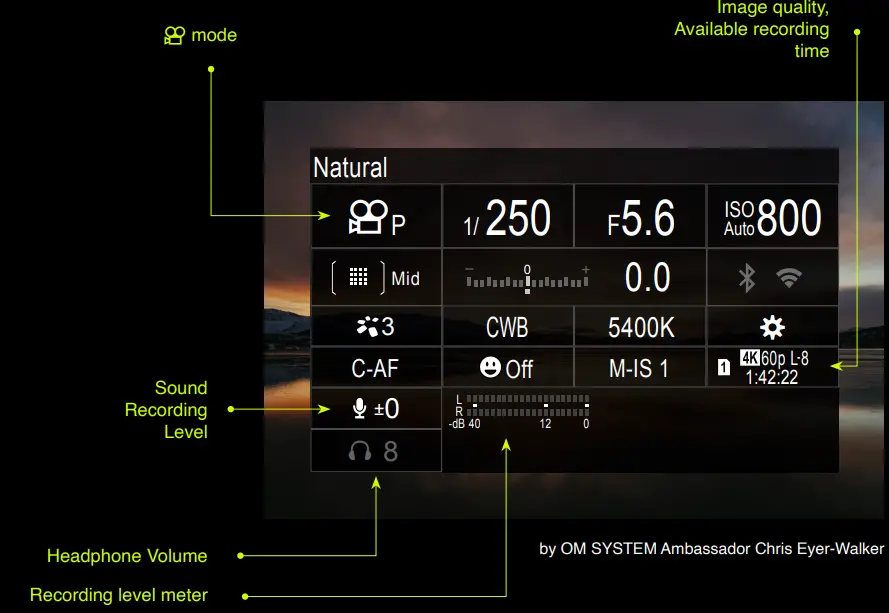Select the 5400K color temperature value
Image resolution: width=889 pixels, height=613 pixels.
coord(640,327)
